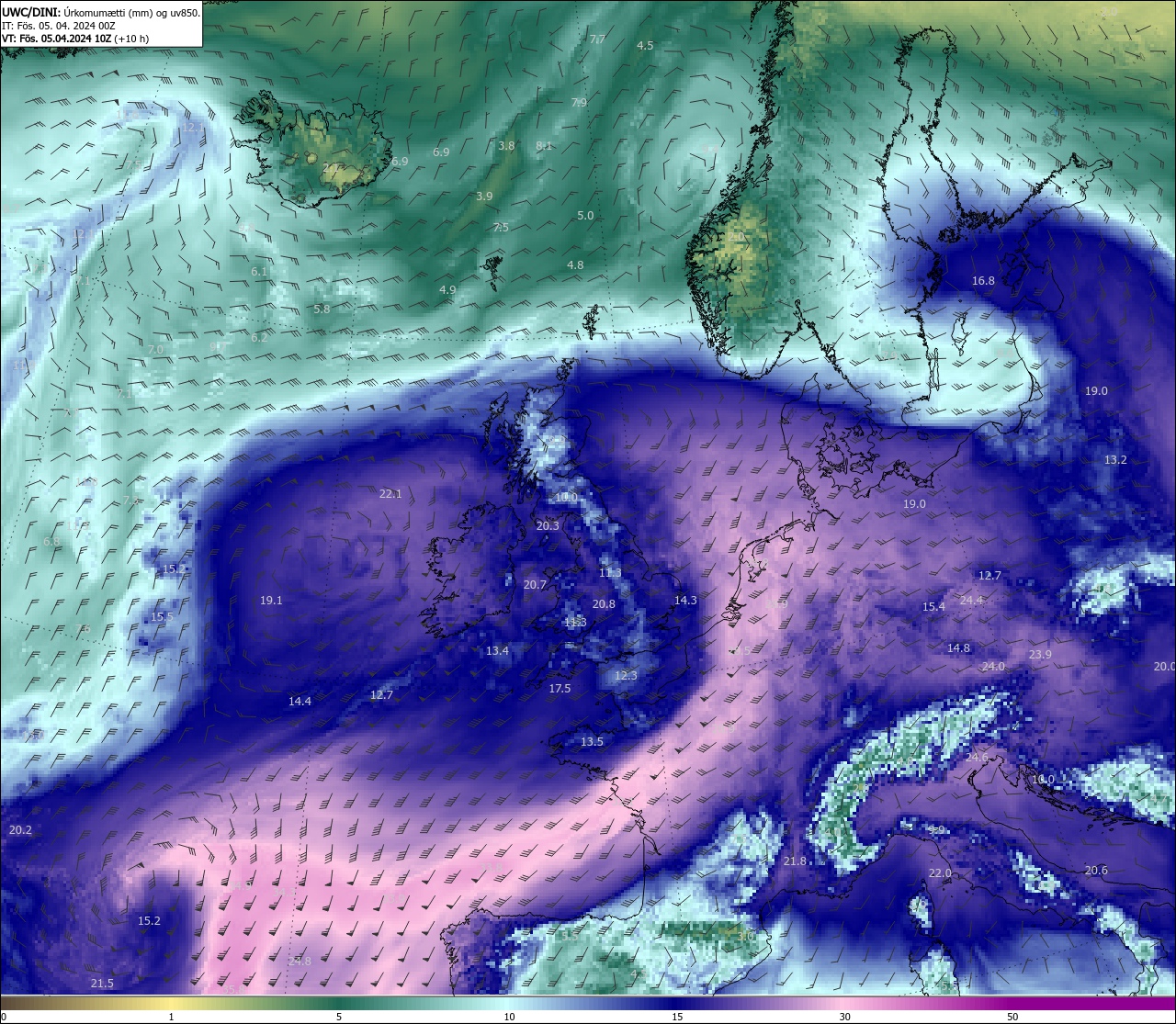Click the 17.5 value on the map
The image size is (1176, 1024).
click(x=560, y=689)
